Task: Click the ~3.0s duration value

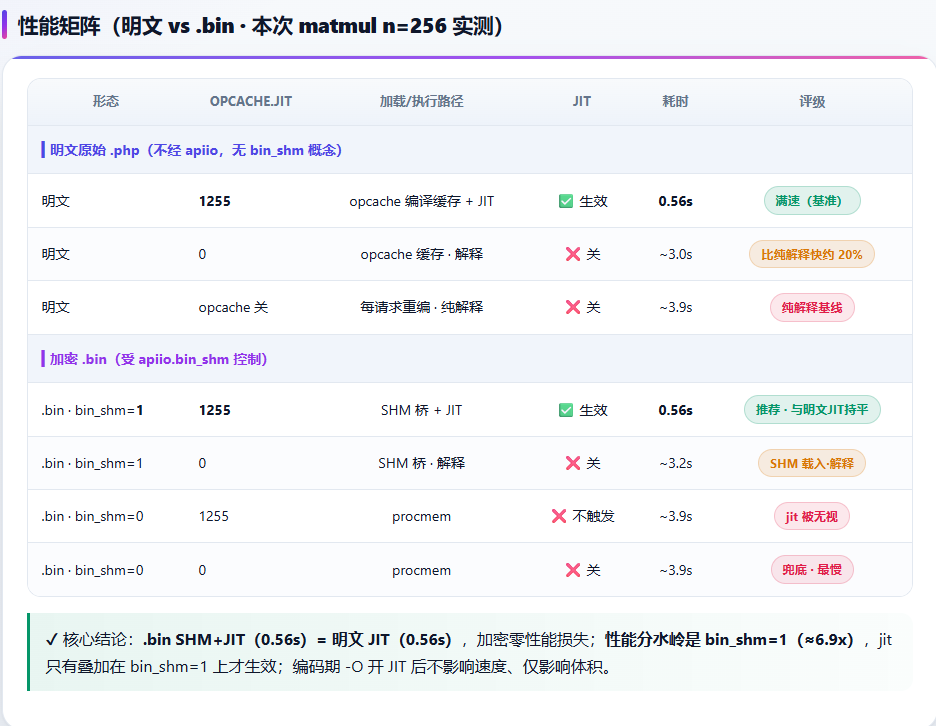Action: [676, 254]
